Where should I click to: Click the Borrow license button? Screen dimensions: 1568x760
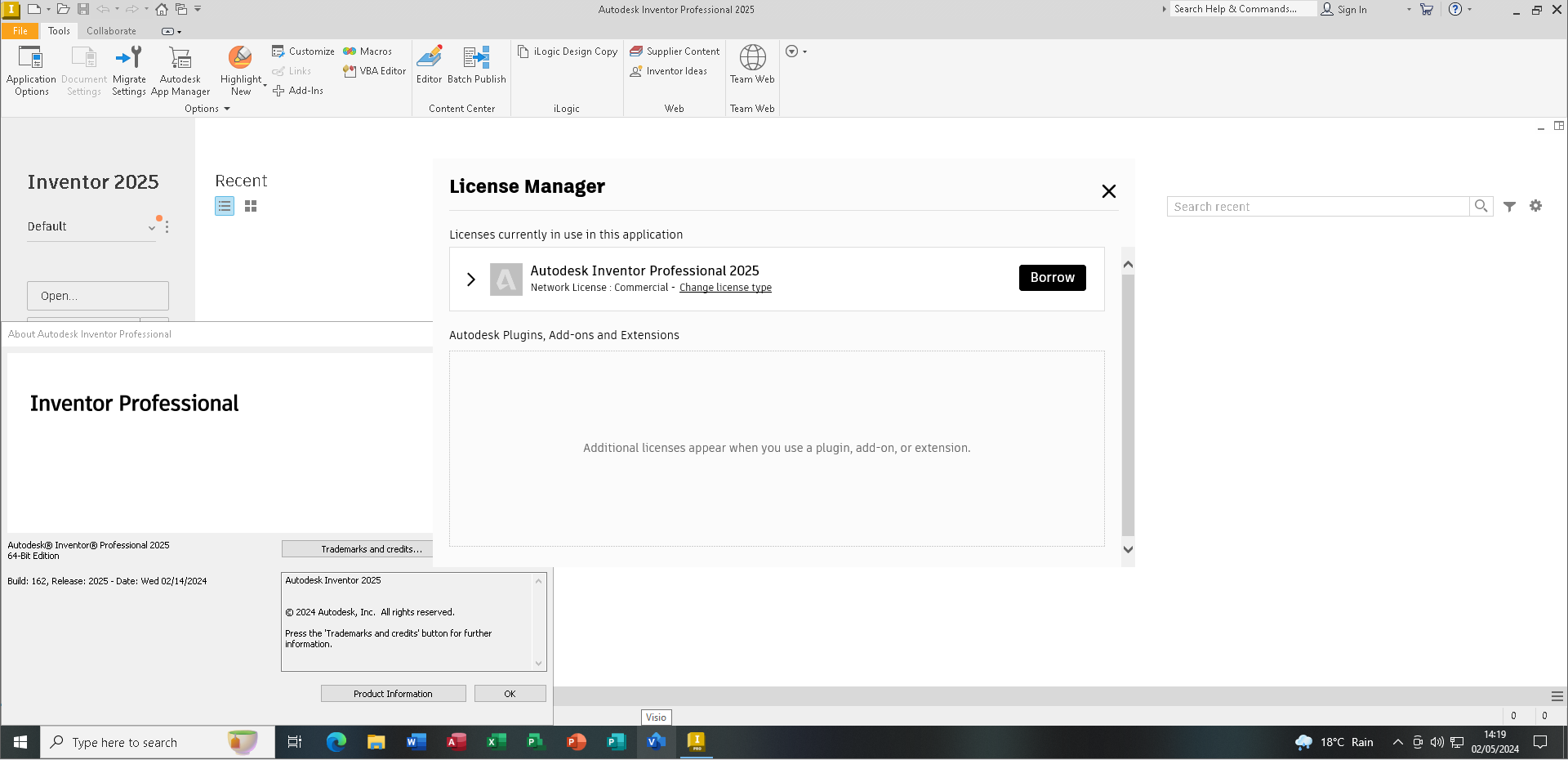point(1052,278)
